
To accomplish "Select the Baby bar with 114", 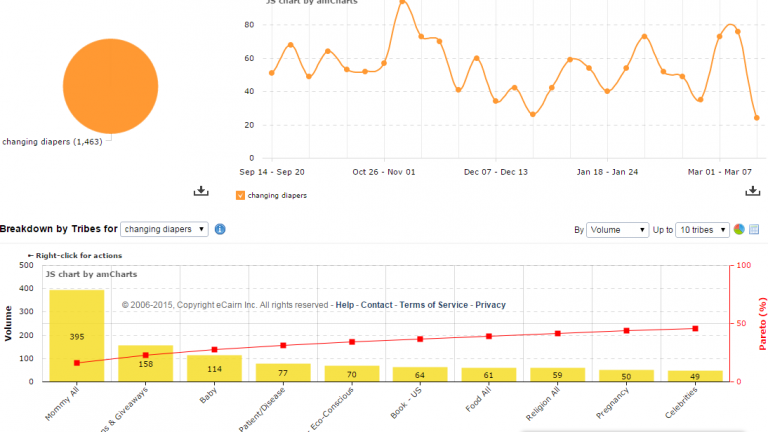I will 215,368.
